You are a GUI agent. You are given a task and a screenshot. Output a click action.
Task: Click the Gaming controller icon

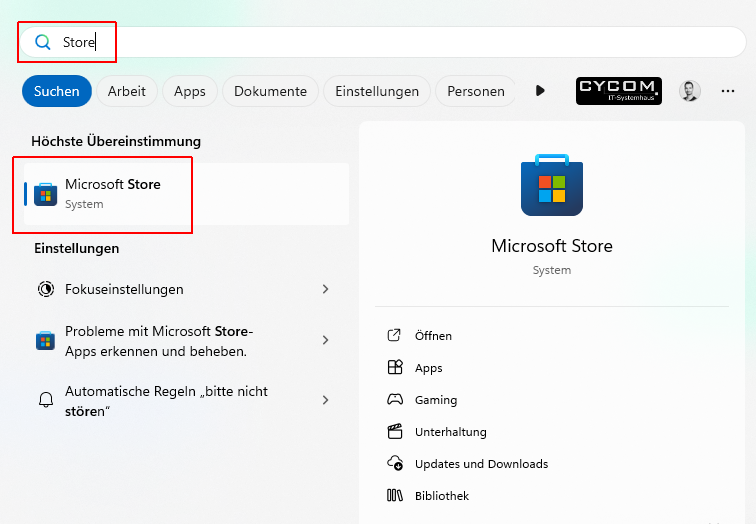click(395, 399)
